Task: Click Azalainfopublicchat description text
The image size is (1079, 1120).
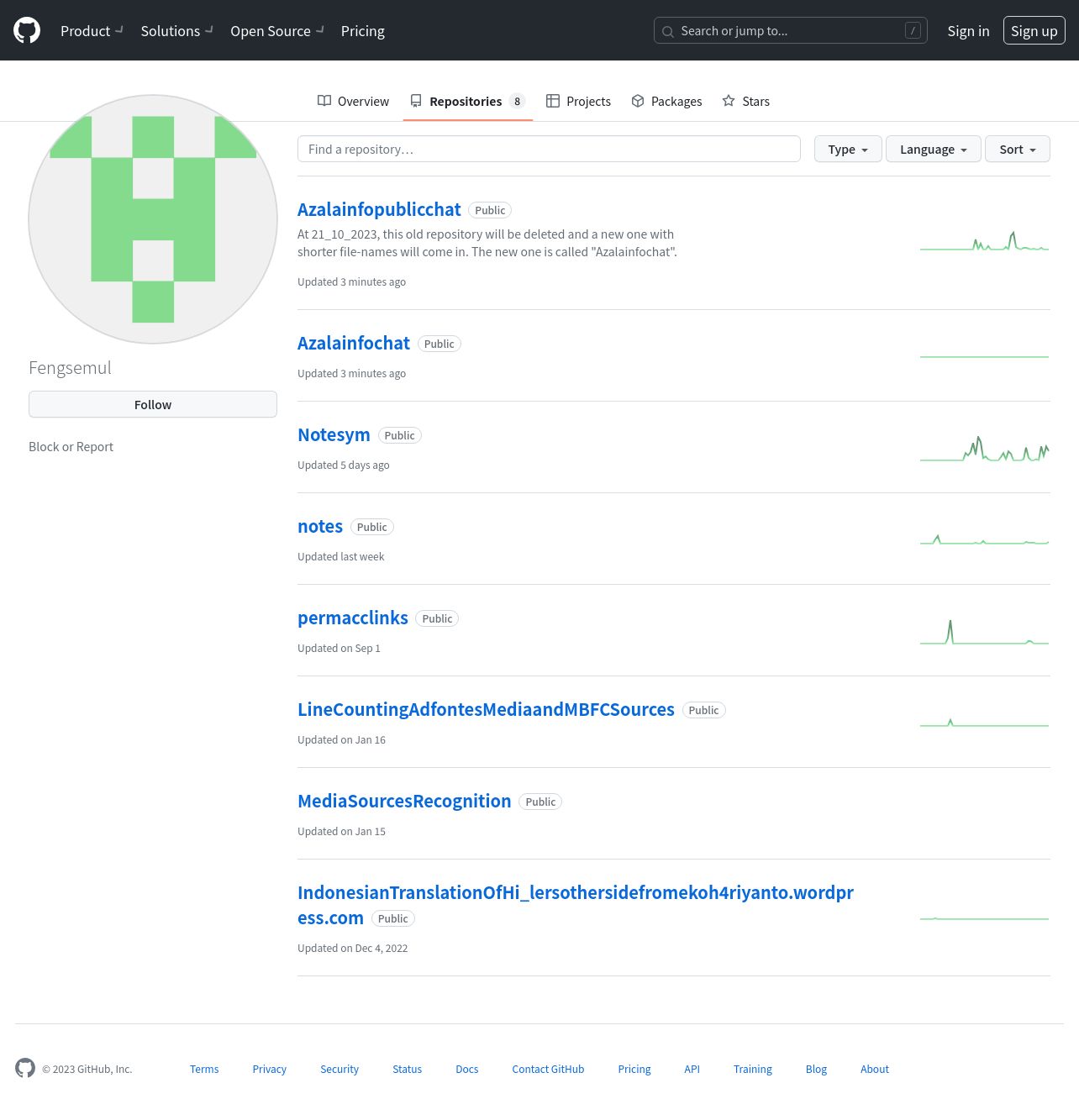Action: tap(487, 243)
